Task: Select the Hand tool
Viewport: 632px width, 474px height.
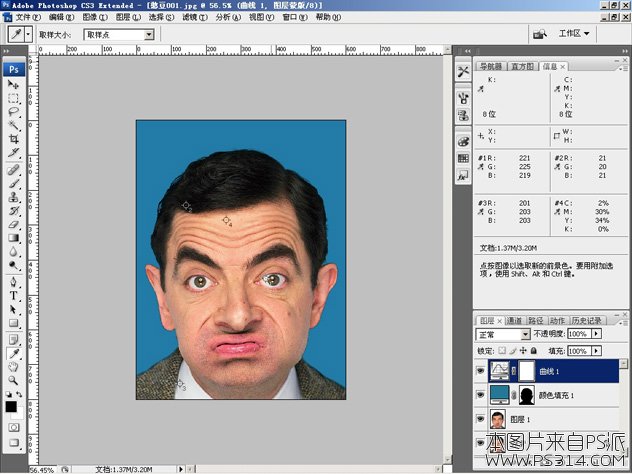Action: click(x=13, y=367)
